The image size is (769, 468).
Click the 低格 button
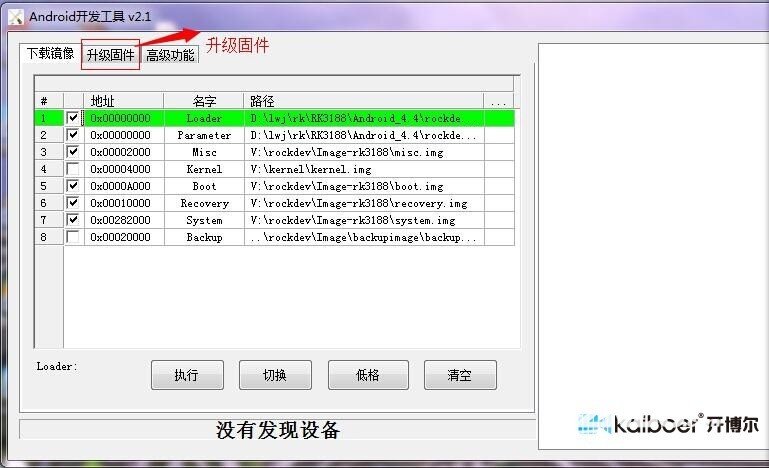pos(368,375)
